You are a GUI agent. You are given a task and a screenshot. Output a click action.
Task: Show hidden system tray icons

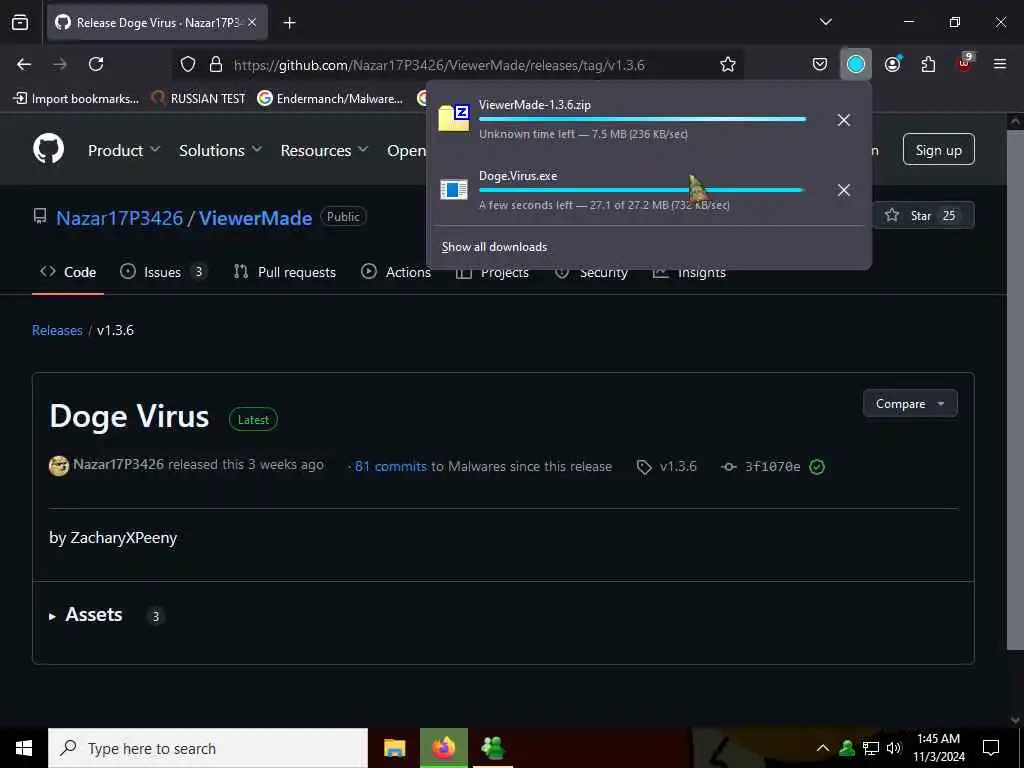823,748
